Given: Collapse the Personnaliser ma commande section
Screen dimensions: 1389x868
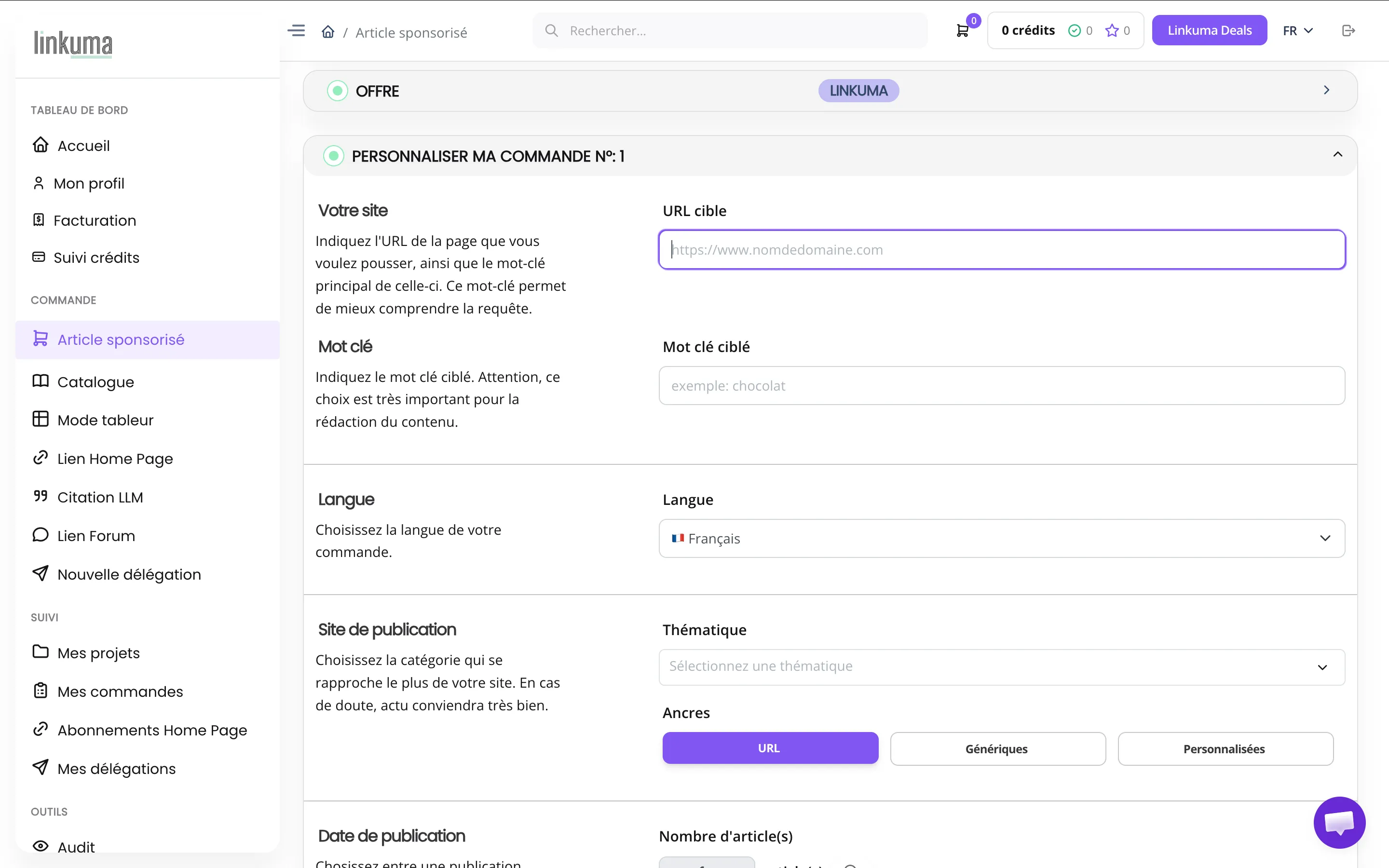Looking at the screenshot, I should 1337,154.
